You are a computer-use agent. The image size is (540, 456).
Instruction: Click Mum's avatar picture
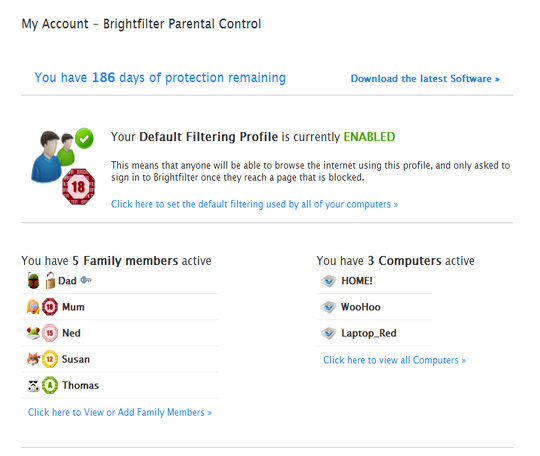click(33, 307)
